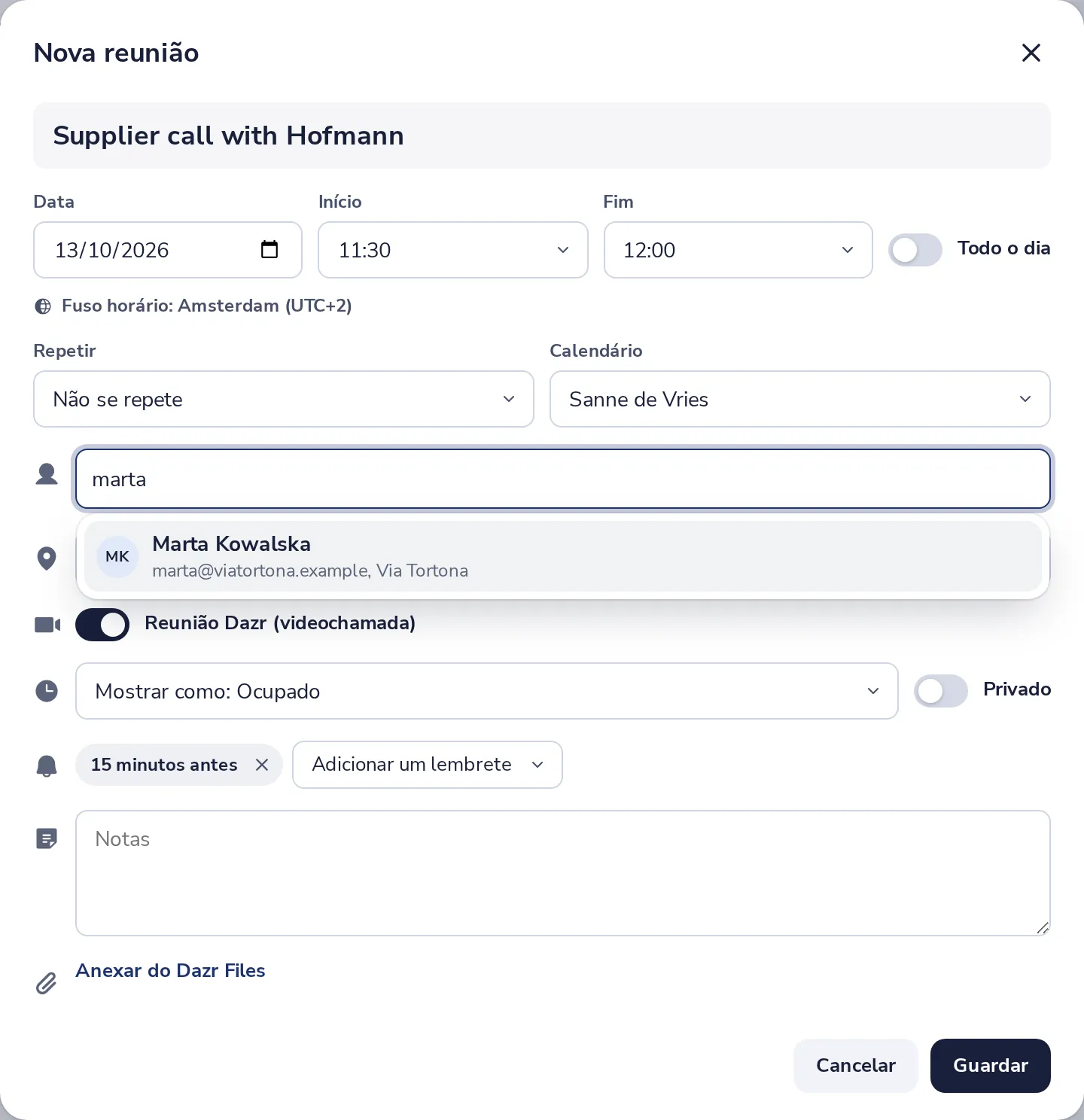Click the clock availability icon
Image resolution: width=1084 pixels, height=1120 pixels.
pos(47,691)
